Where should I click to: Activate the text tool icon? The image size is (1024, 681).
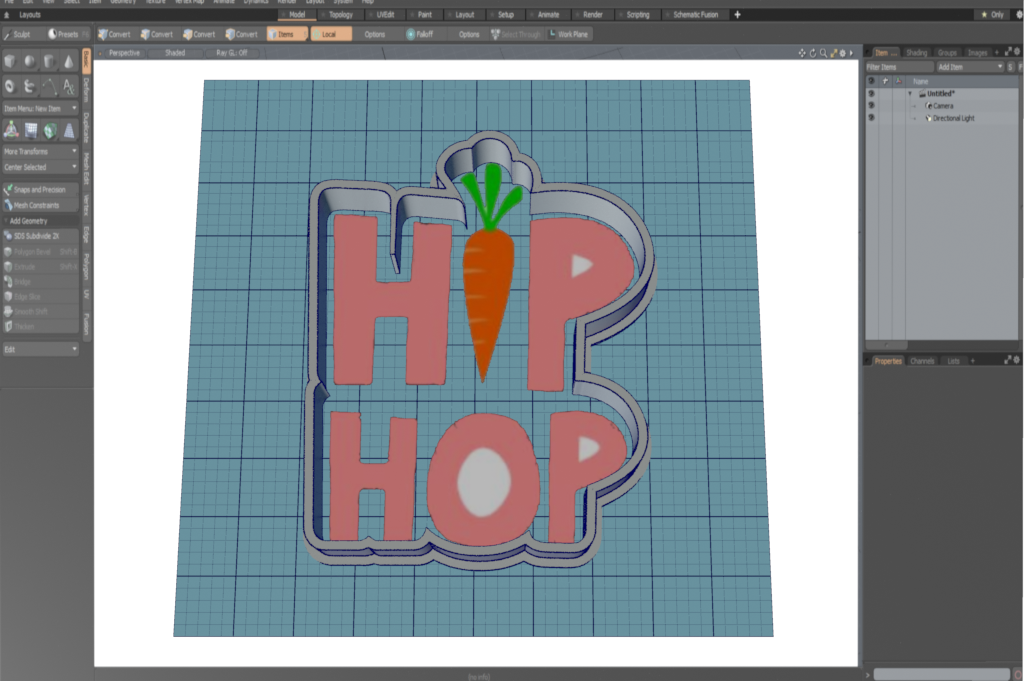[68, 87]
